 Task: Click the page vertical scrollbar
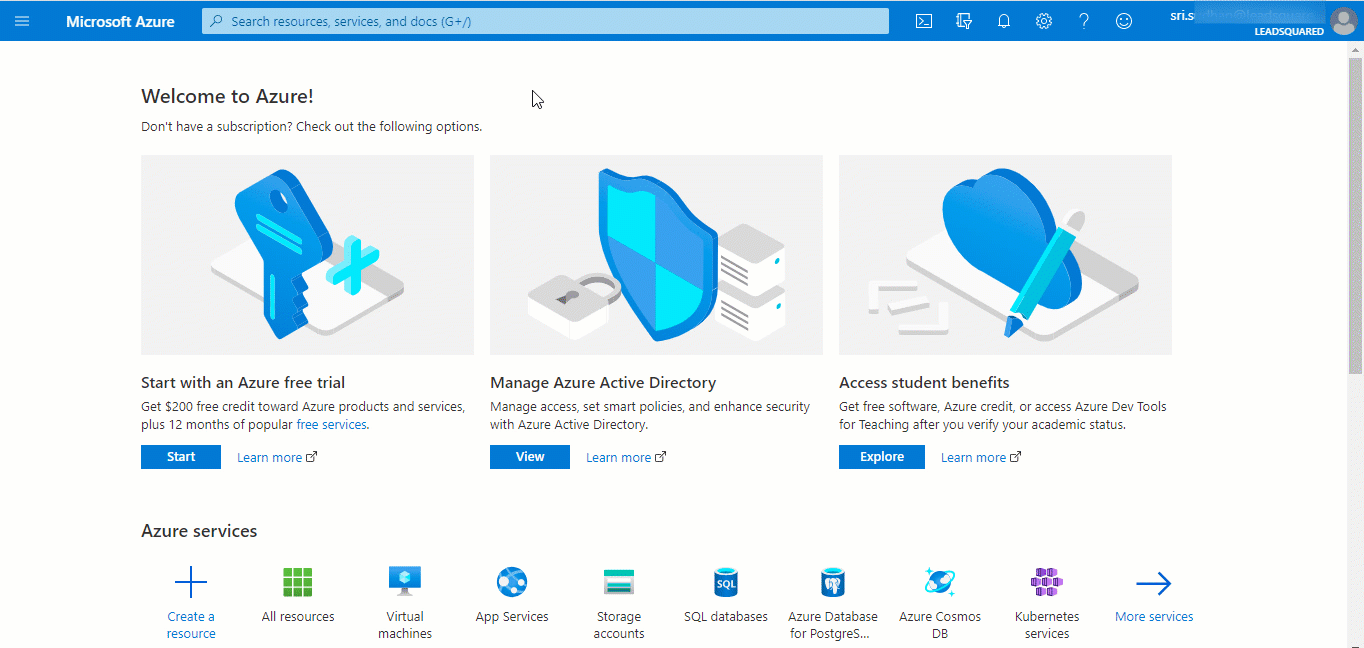click(1355, 215)
